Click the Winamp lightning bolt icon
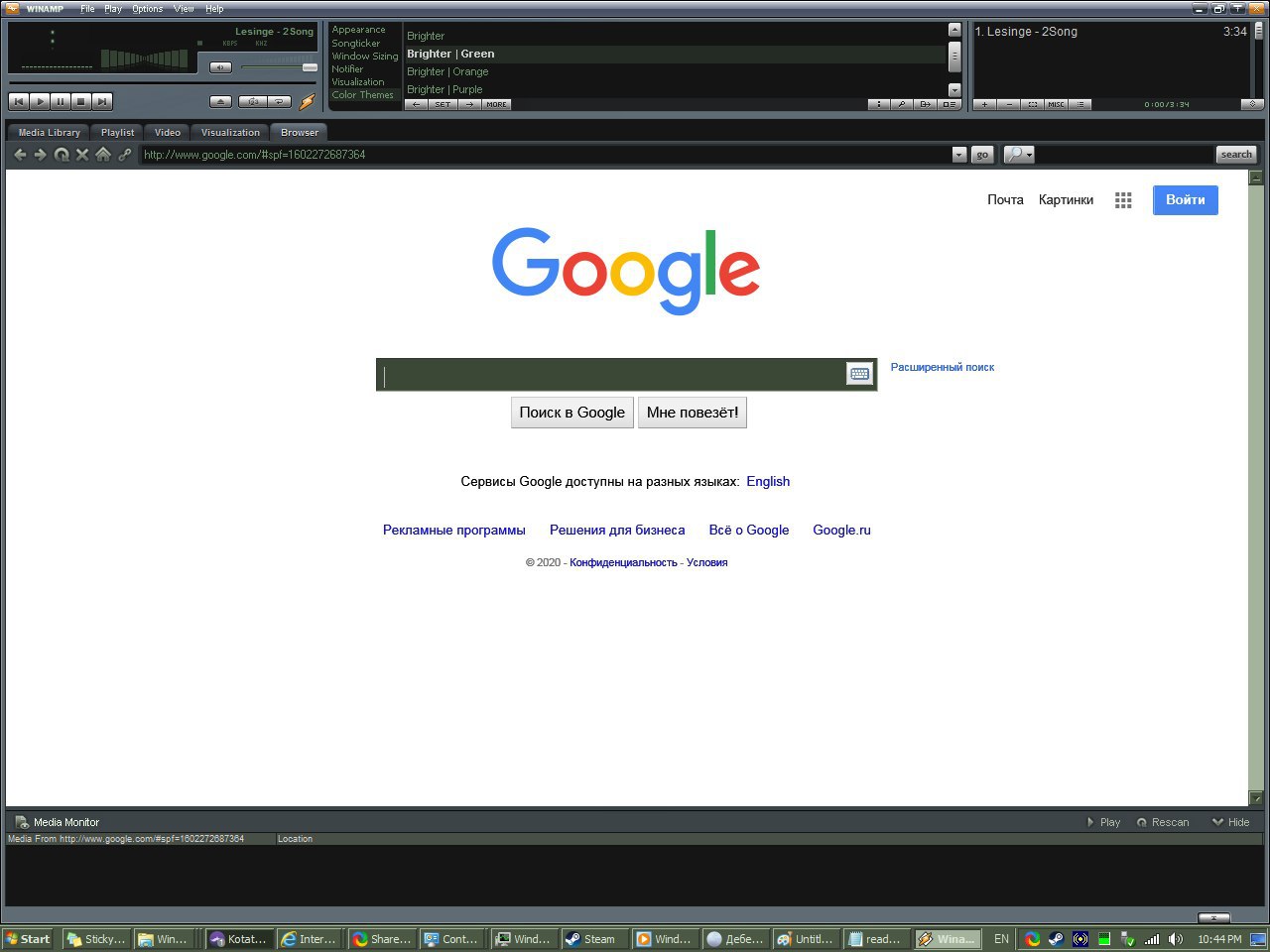 click(x=308, y=101)
